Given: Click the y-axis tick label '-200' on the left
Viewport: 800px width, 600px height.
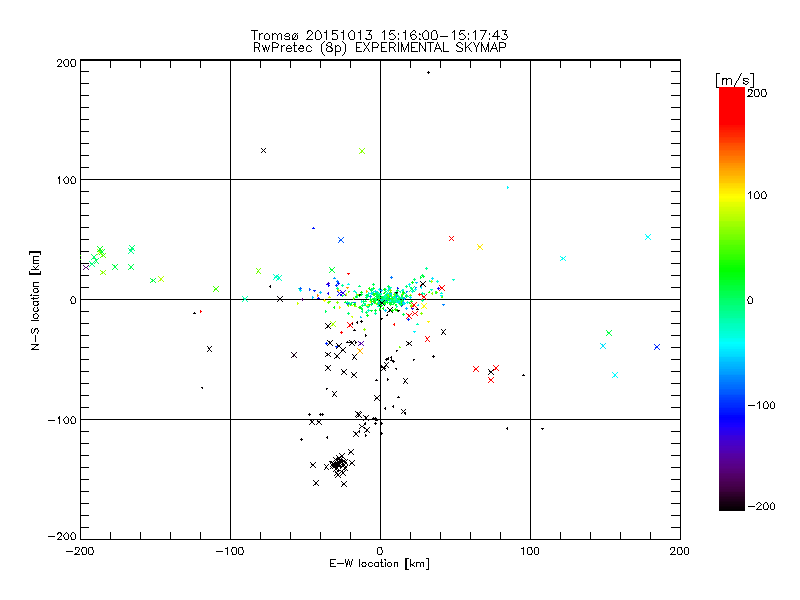Looking at the screenshot, I should 62,536.
